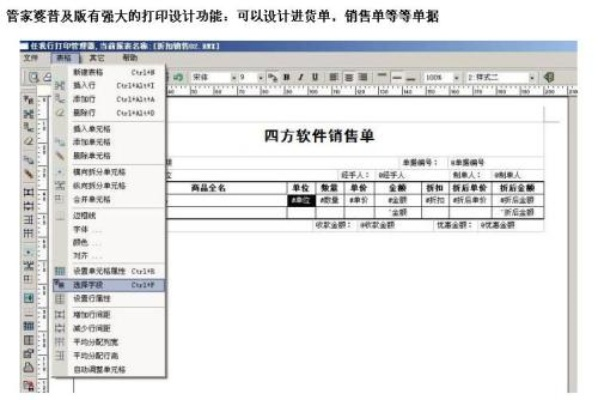Click add-row icon in left sidebar
This screenshot has height=400, width=598.
(x=29, y=127)
